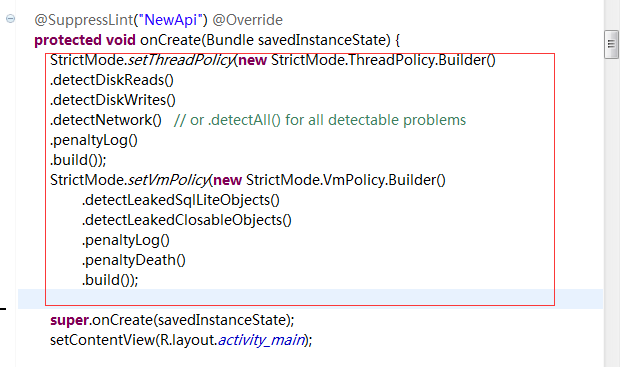
Task: Click the vertical scrollbar thumb
Action: coord(611,44)
